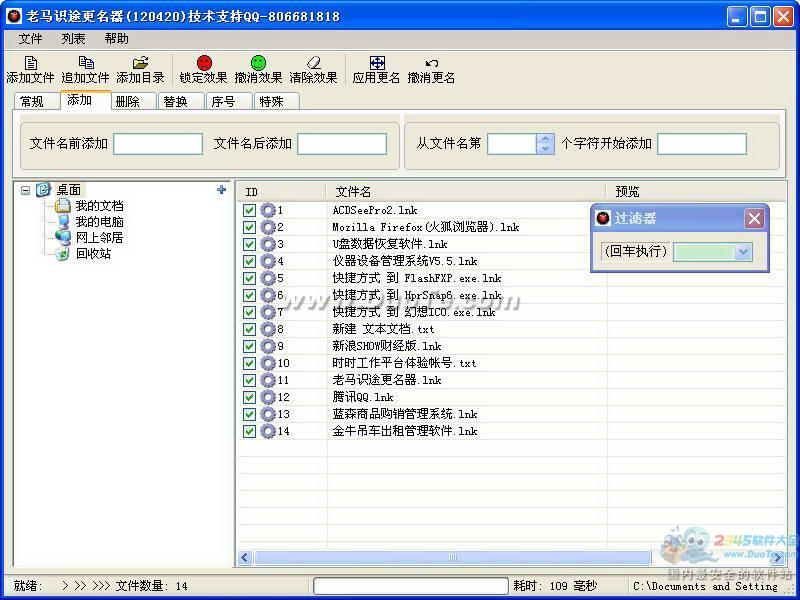This screenshot has height=600, width=800.
Task: Sort by the File Name (文件名) column header
Action: (466, 192)
